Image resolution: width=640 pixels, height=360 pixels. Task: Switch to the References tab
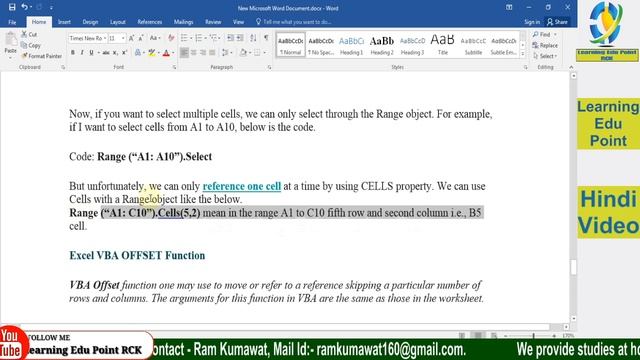(x=150, y=22)
